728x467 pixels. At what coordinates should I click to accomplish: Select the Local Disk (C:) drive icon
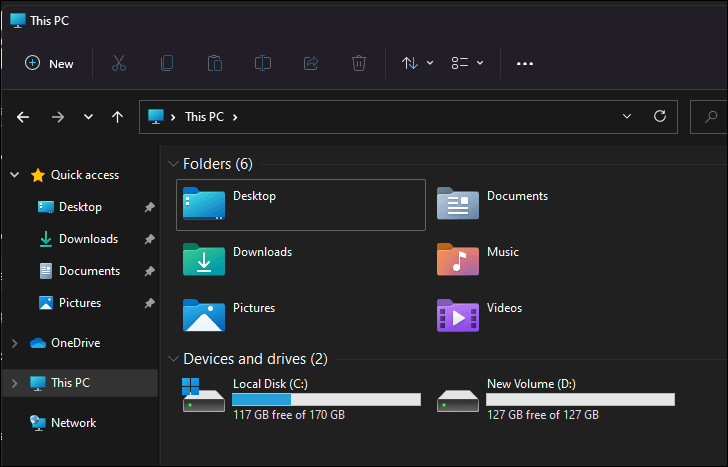point(204,396)
